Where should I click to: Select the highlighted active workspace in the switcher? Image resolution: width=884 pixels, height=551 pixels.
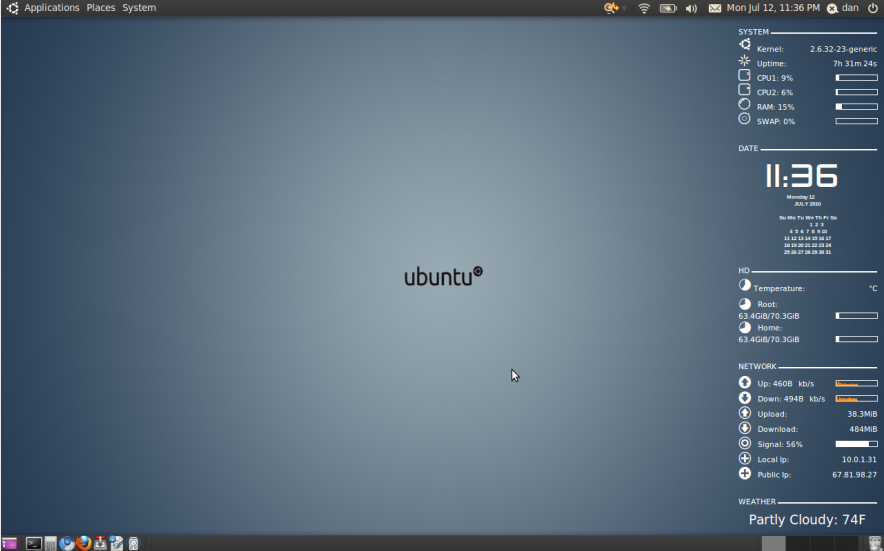coord(774,544)
